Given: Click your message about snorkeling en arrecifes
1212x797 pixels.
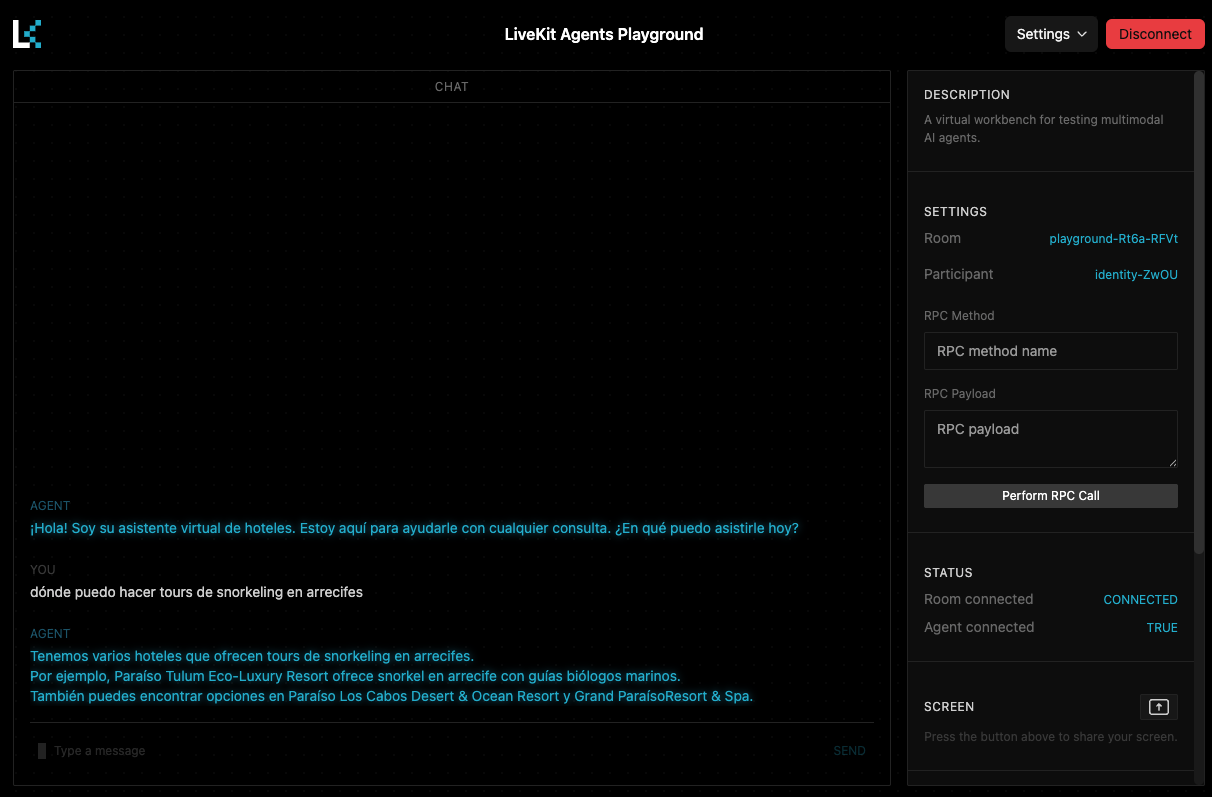Looking at the screenshot, I should tap(196, 592).
